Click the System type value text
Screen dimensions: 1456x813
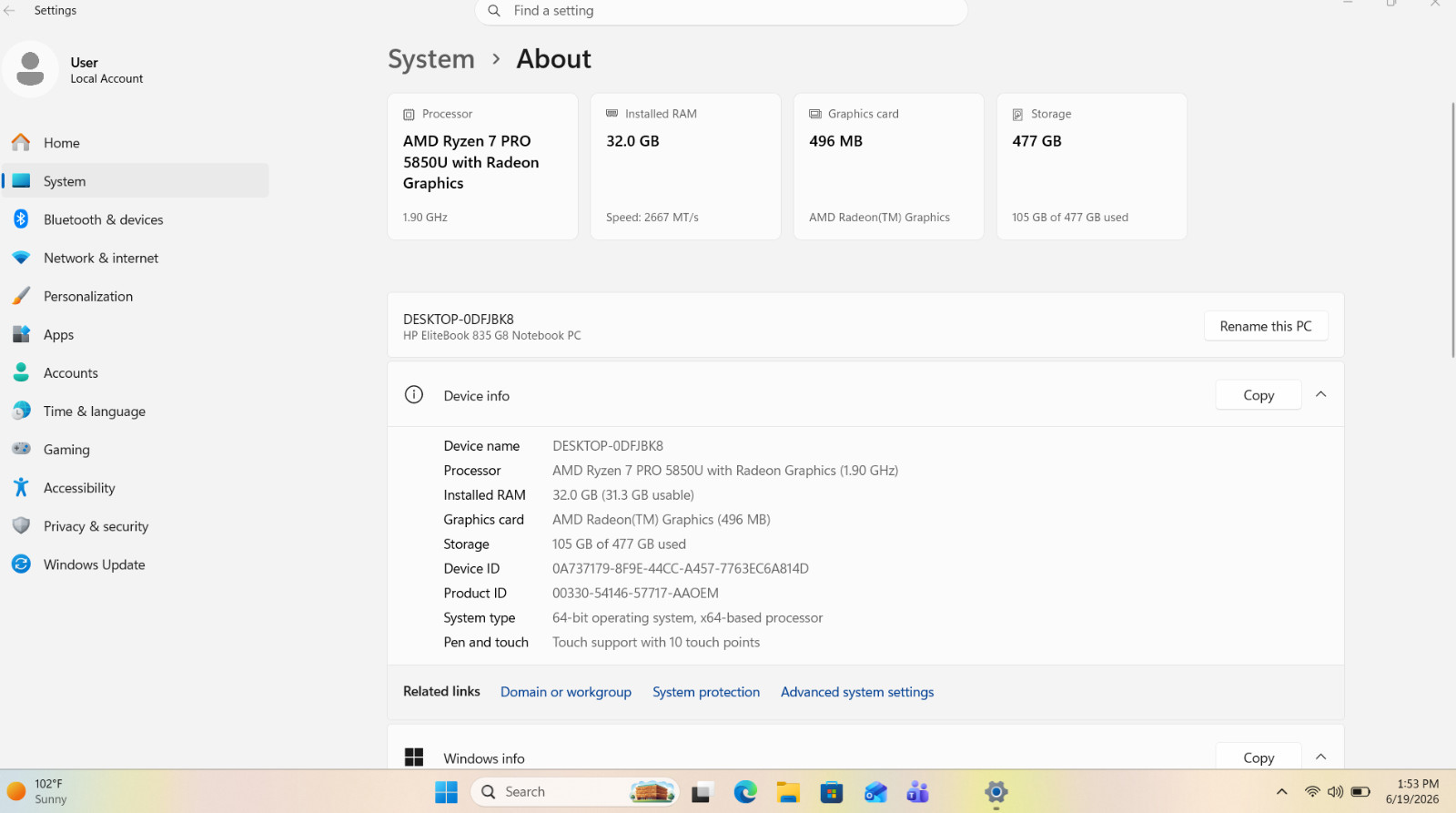point(687,617)
